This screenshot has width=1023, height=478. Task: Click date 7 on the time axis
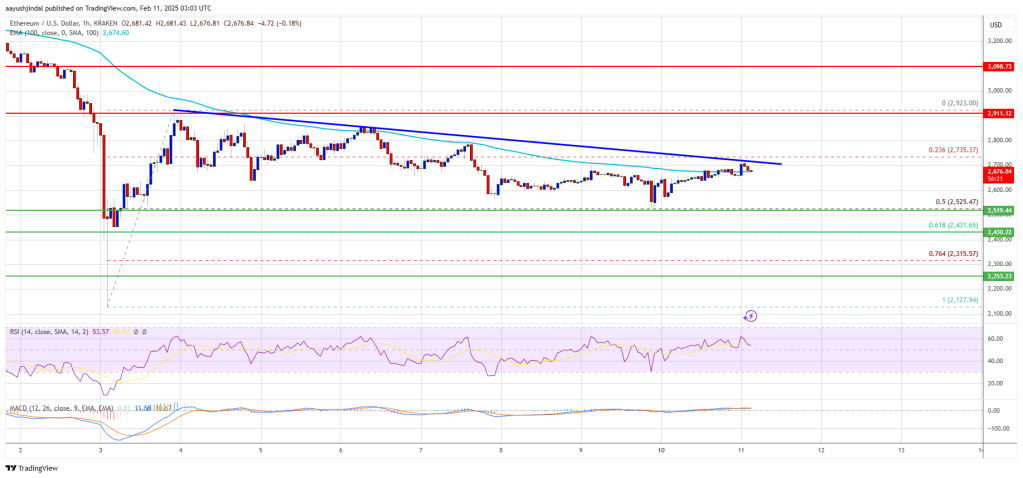(420, 450)
